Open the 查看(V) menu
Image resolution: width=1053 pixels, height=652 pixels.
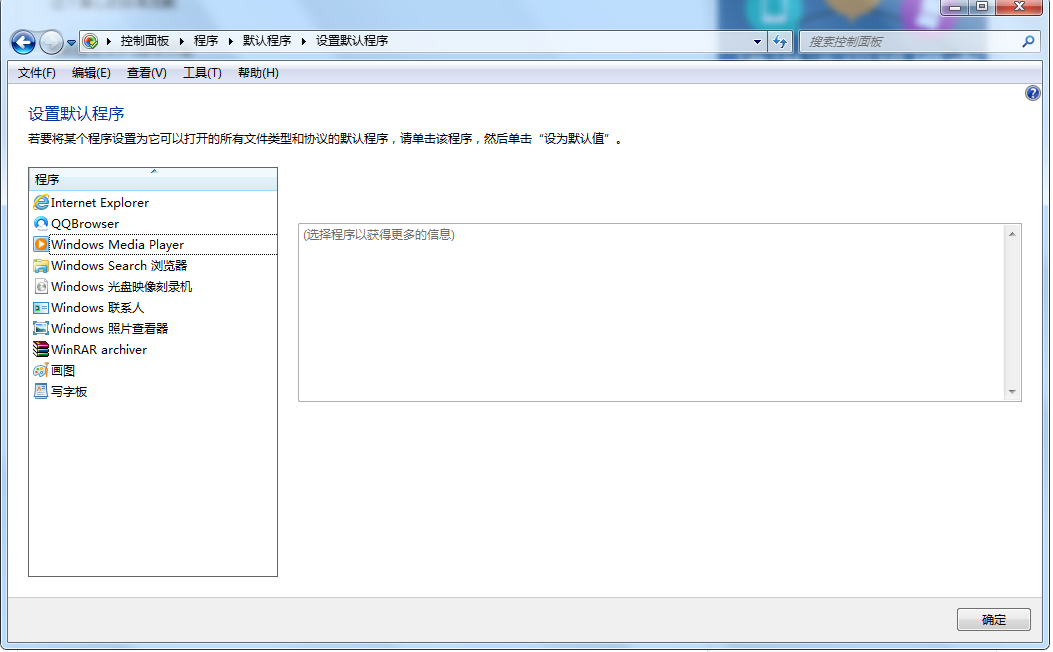pyautogui.click(x=146, y=73)
